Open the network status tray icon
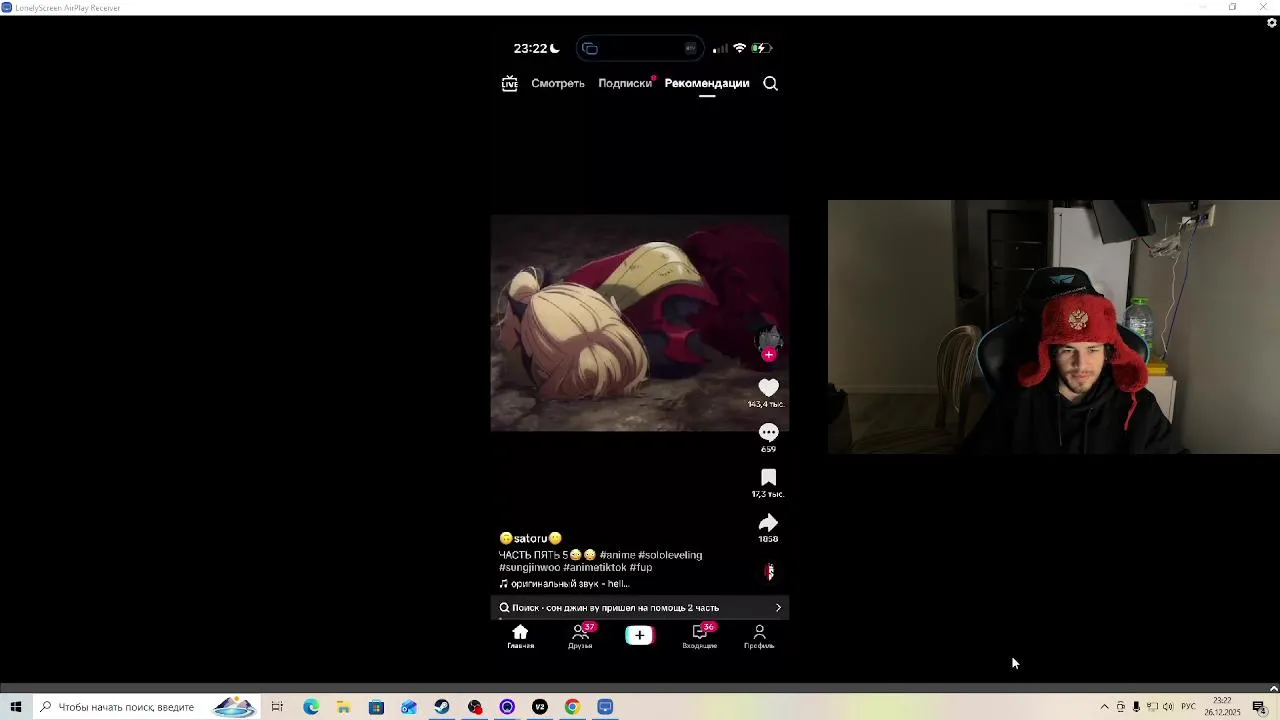This screenshot has height=720, width=1280. point(1152,707)
